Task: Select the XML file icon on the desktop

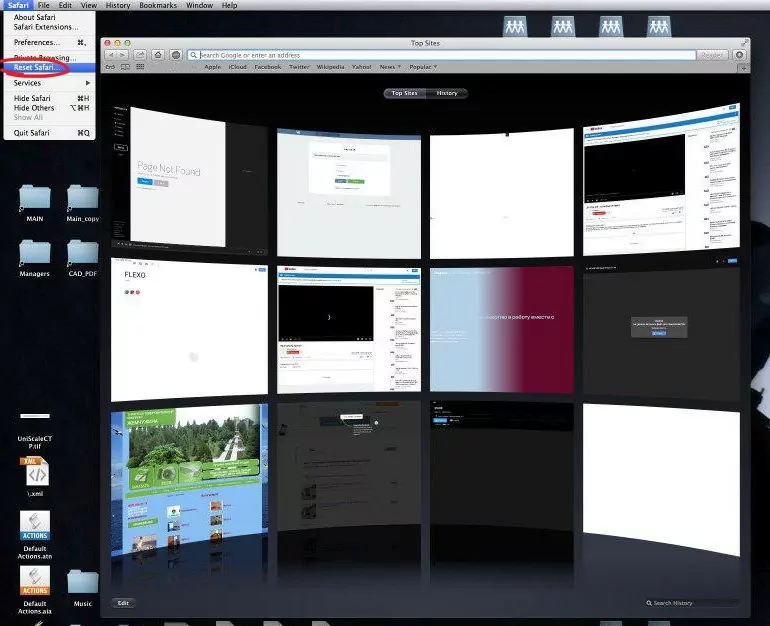Action: tap(35, 476)
